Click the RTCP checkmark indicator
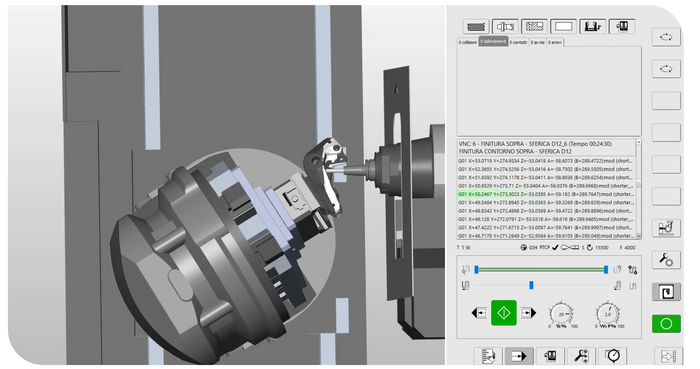The width and height of the screenshot is (700, 369). point(549,248)
